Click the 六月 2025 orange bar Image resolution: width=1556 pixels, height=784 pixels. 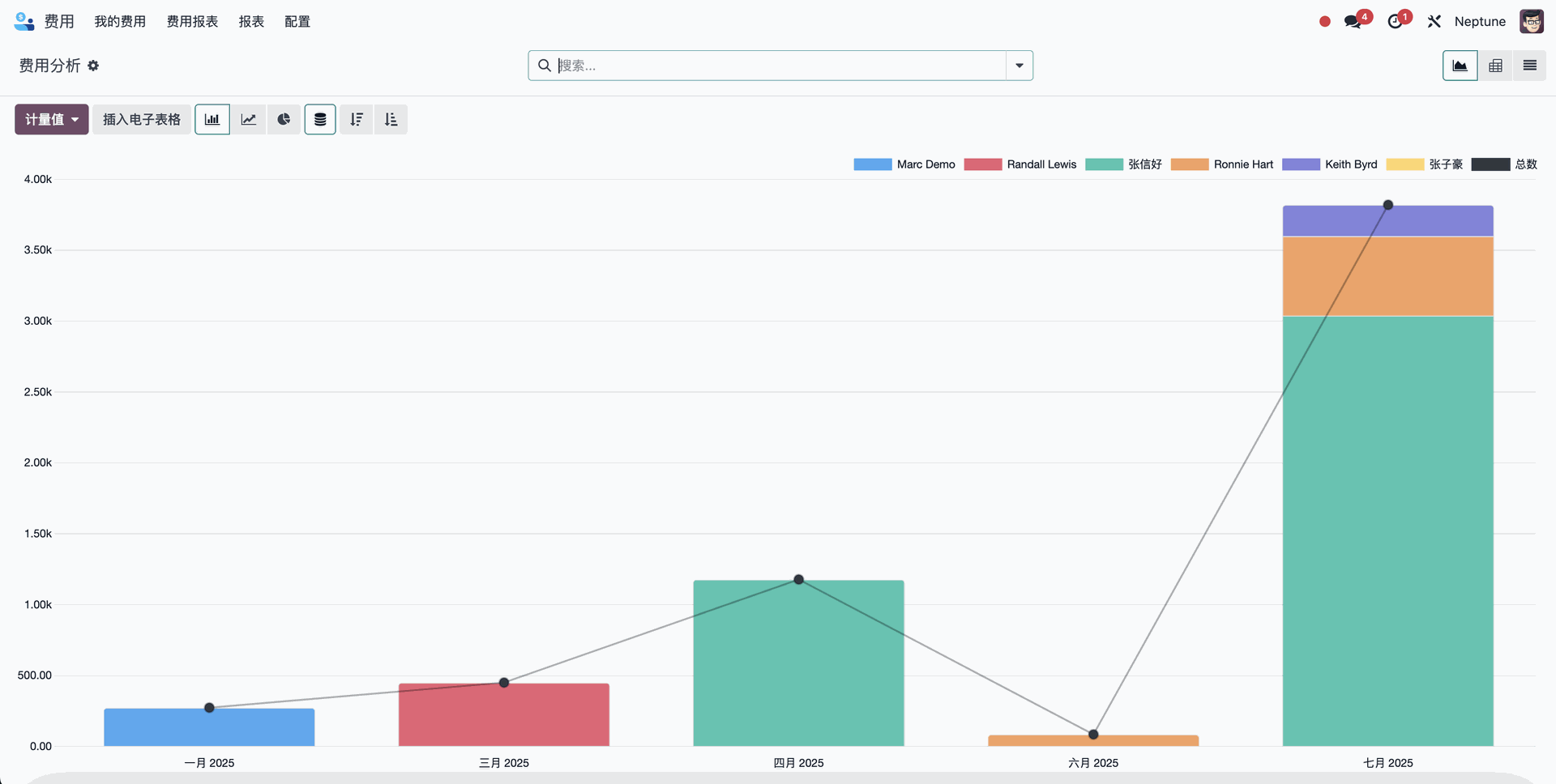click(x=1093, y=741)
